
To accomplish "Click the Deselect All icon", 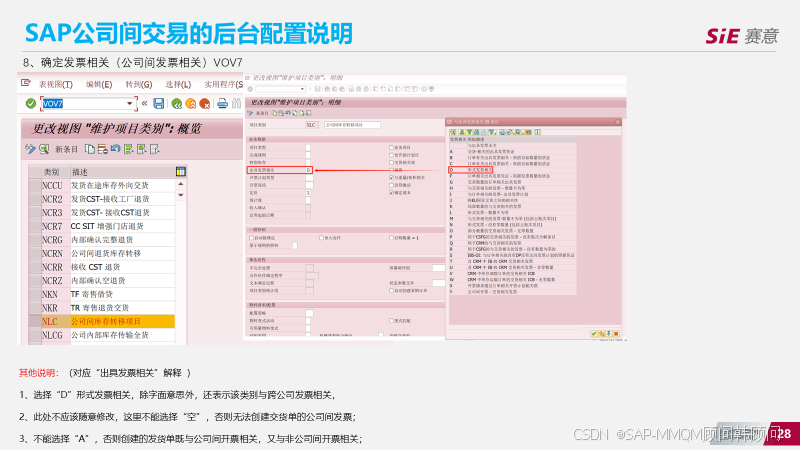I will pyautogui.click(x=155, y=149).
